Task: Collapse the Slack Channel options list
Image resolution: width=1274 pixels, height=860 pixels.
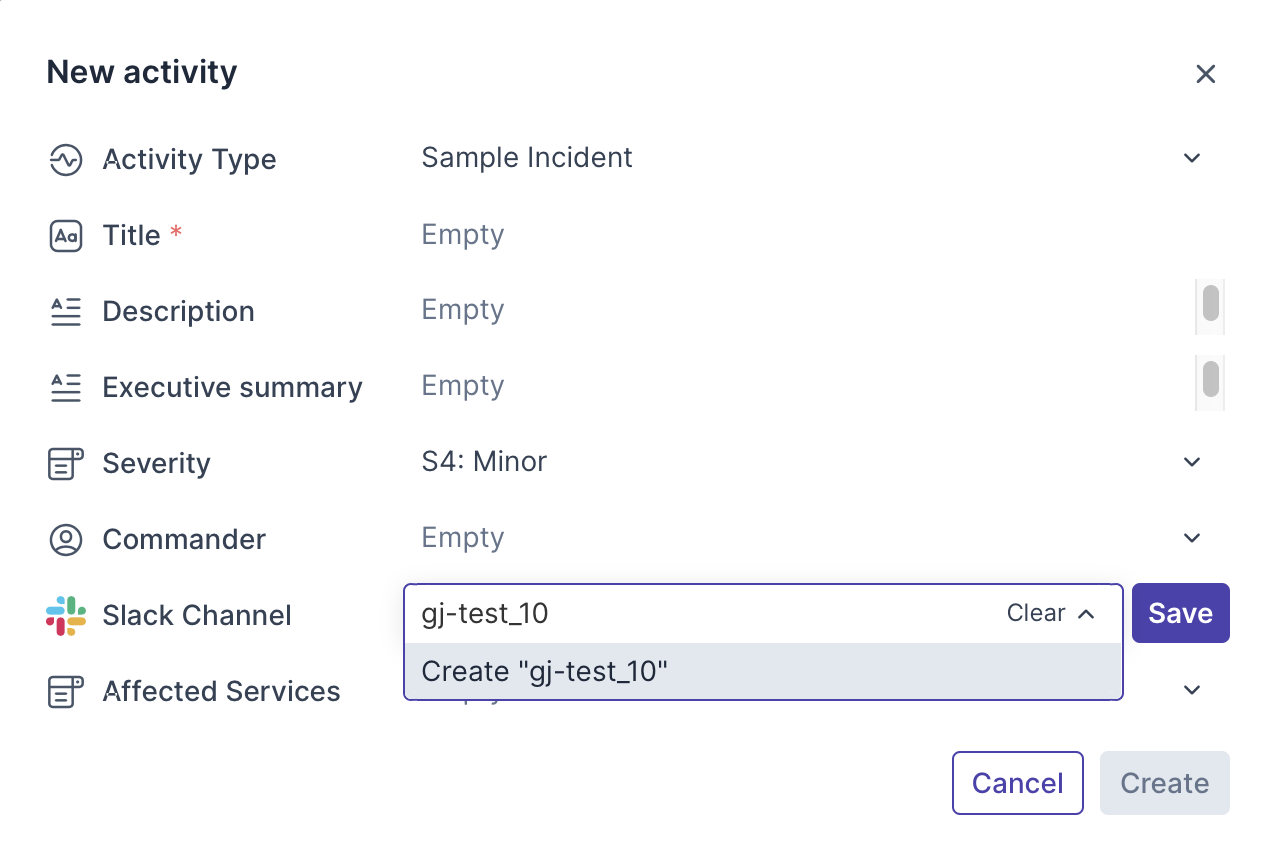Action: pos(1086,614)
